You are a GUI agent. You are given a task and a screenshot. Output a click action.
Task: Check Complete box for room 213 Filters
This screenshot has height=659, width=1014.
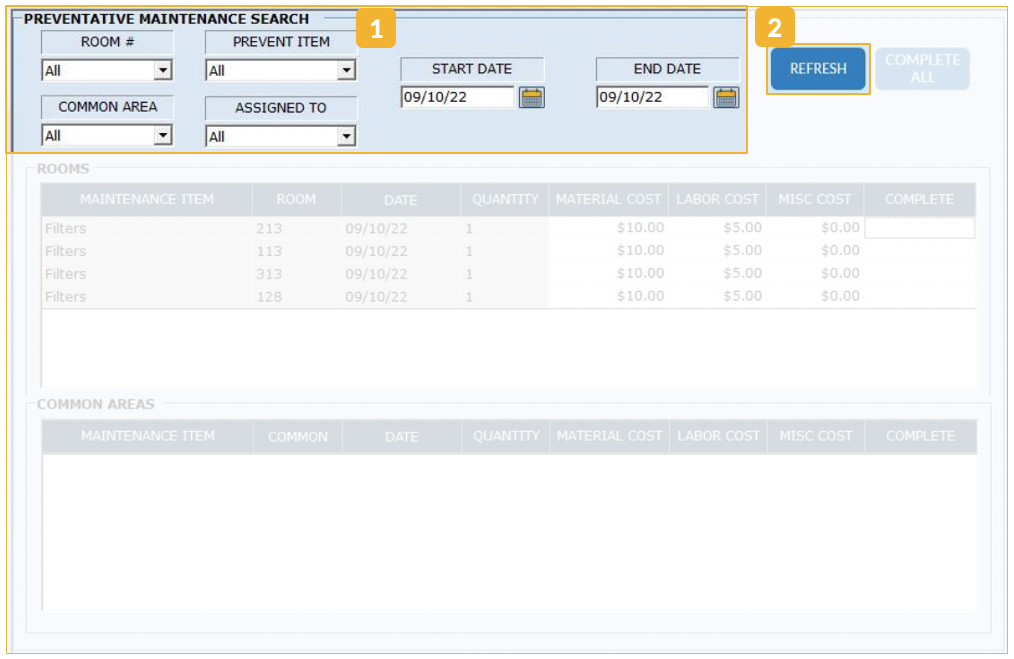point(919,228)
